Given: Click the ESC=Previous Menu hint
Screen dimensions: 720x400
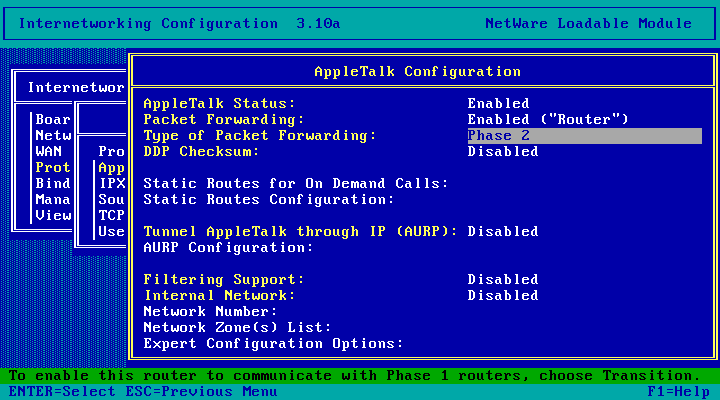Looking at the screenshot, I should [201, 392].
